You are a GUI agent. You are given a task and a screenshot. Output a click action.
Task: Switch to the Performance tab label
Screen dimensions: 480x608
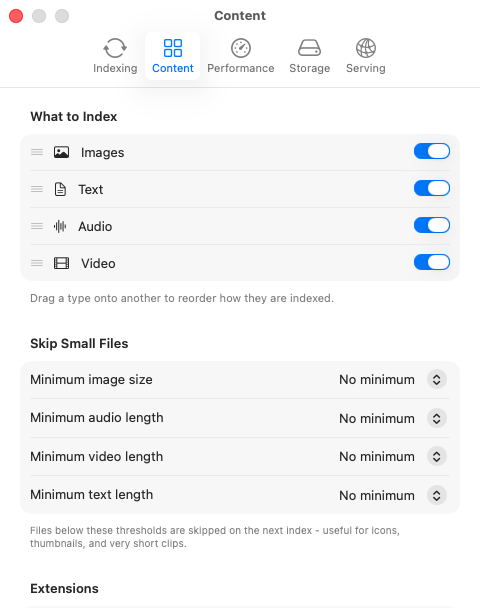241,68
